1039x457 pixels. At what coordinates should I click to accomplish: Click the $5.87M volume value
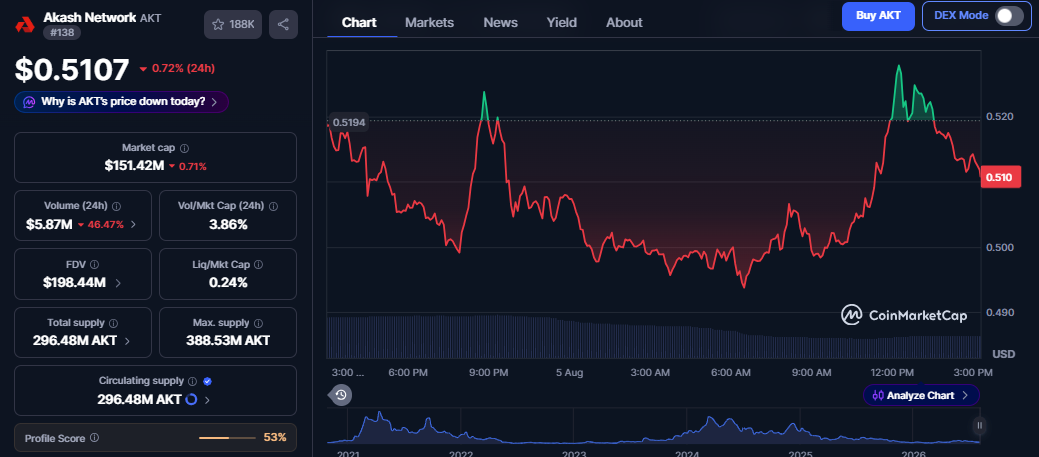click(x=49, y=225)
